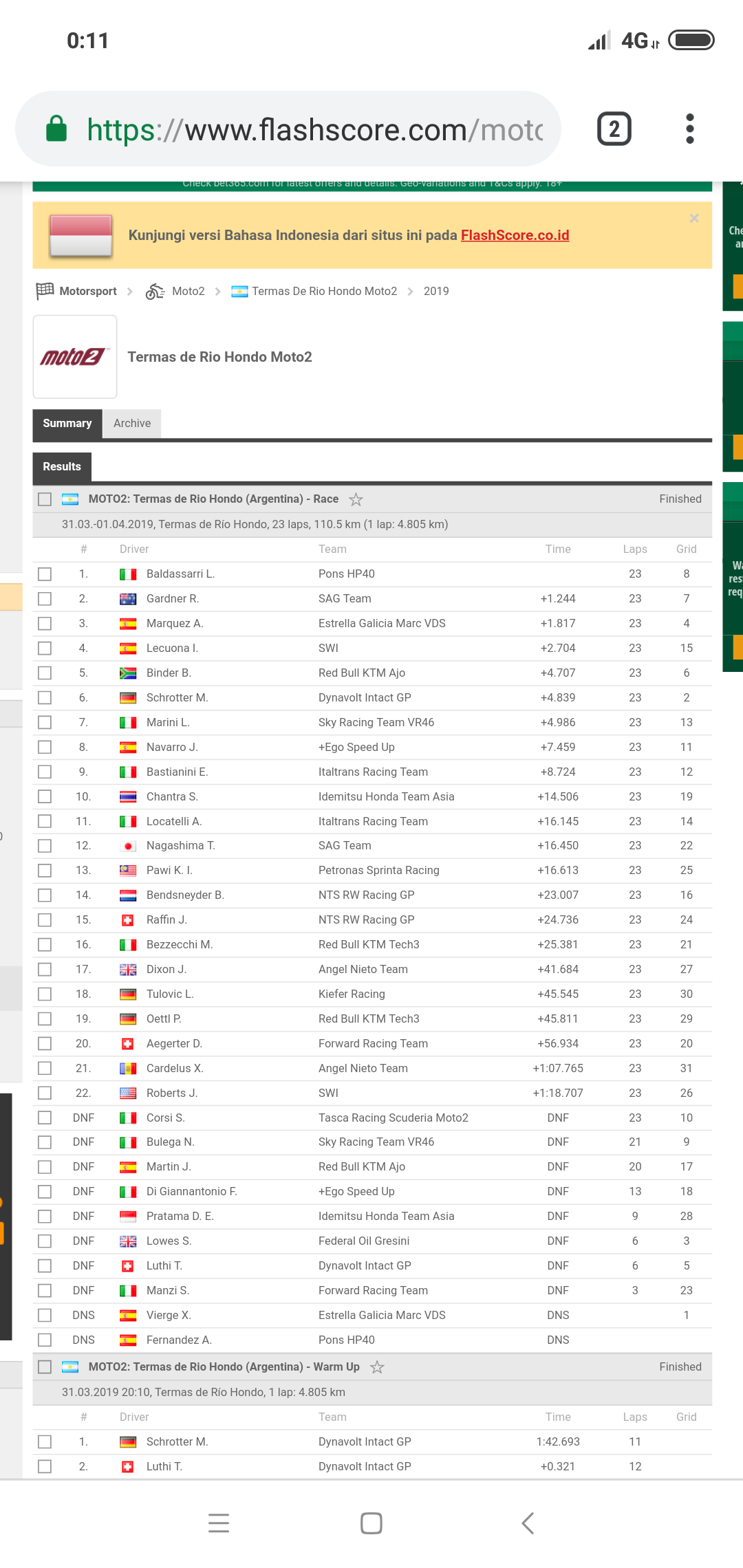The image size is (743, 1568).
Task: Switch to the Archive tab
Action: click(132, 424)
